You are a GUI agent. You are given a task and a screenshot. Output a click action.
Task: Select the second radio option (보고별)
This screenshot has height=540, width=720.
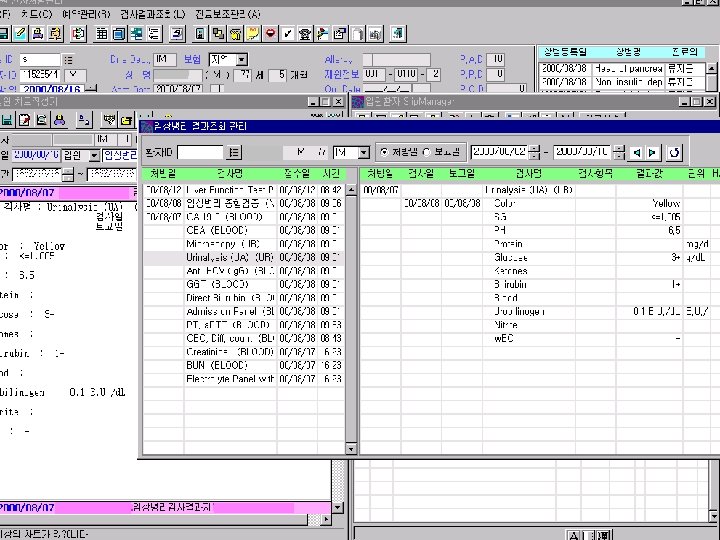click(427, 152)
